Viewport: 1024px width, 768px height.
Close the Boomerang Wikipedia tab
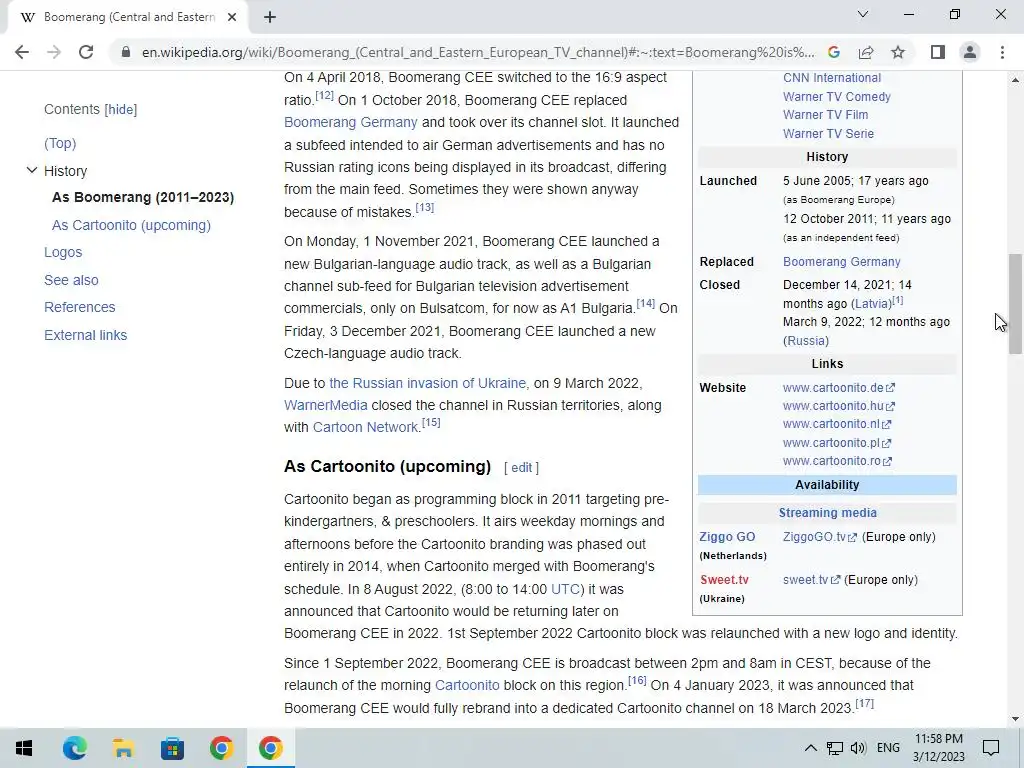click(232, 17)
